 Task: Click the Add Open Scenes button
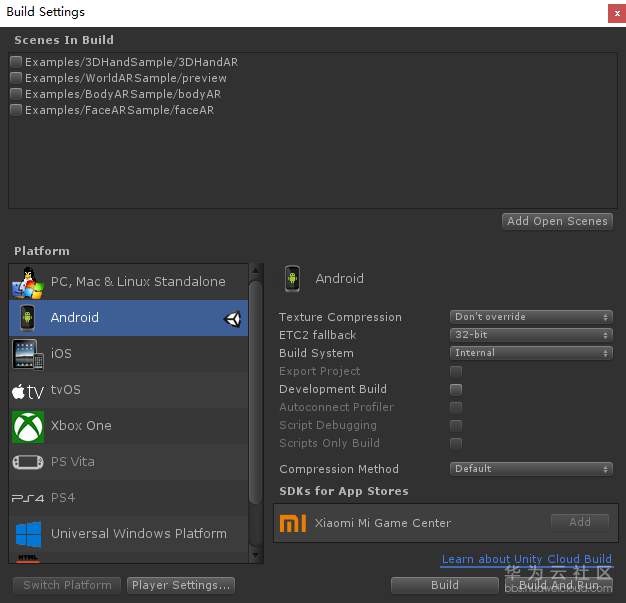pos(557,221)
